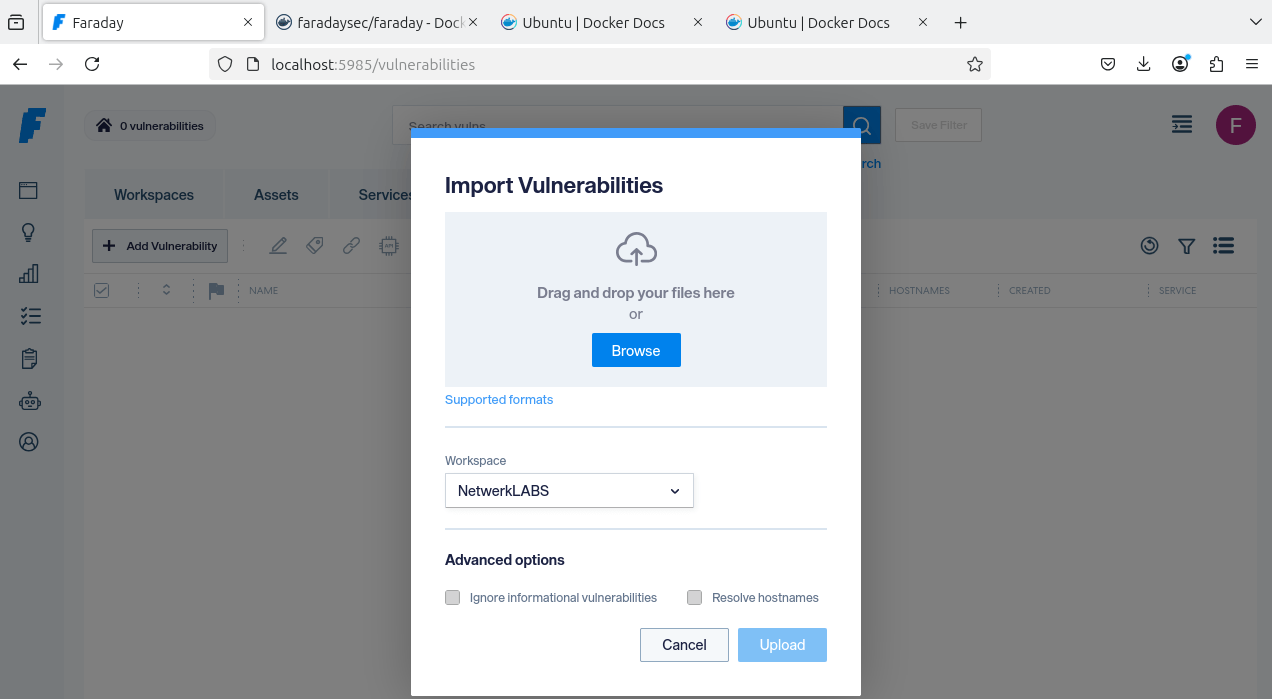Switch to the Assets tab
The width and height of the screenshot is (1272, 699).
276,194
